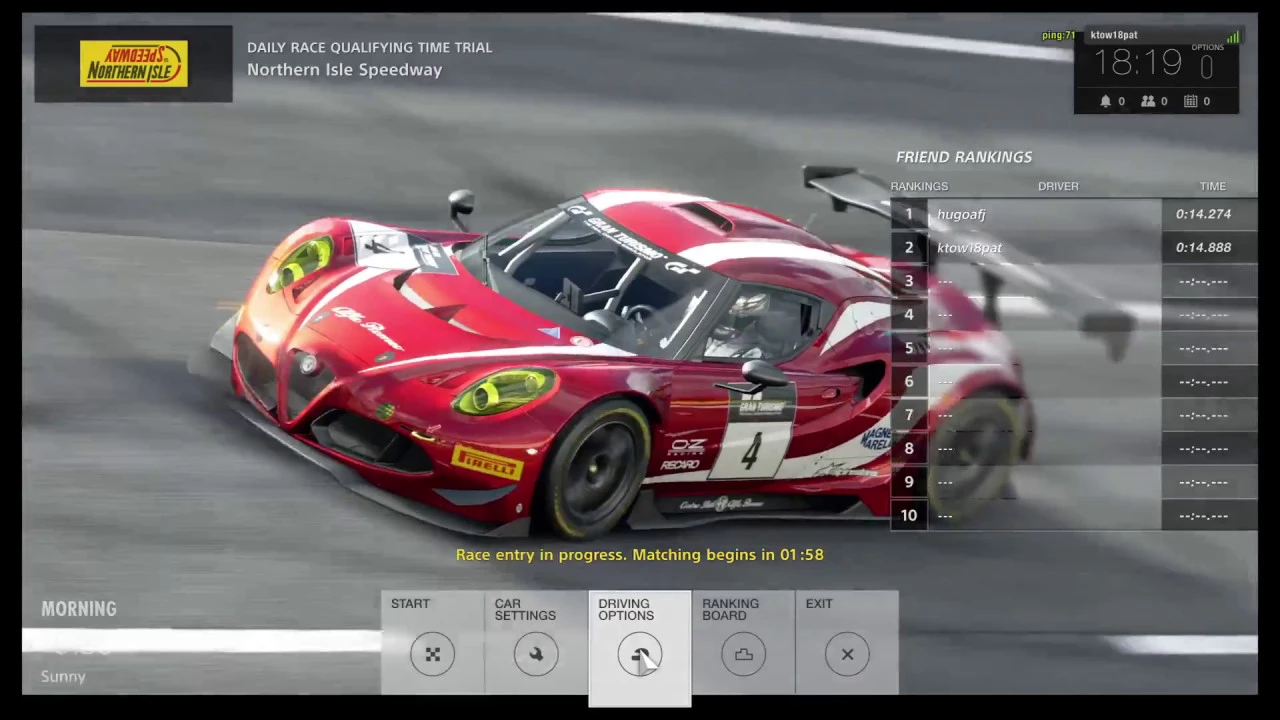
Task: Select empty ranking row 3
Action: click(x=1074, y=281)
